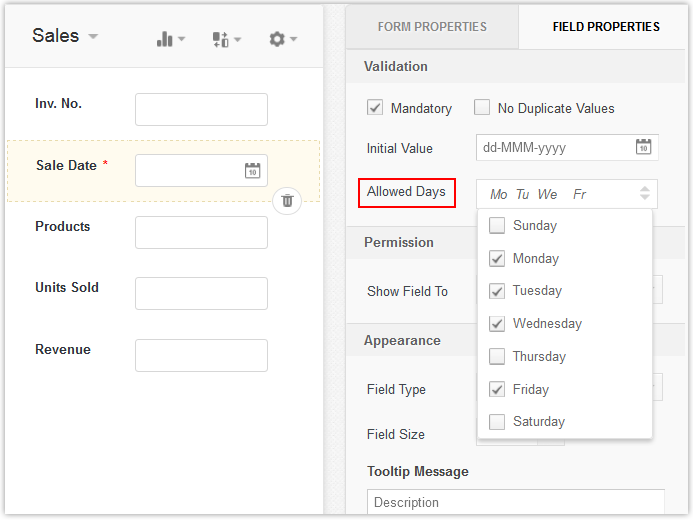
Task: Enable Saturday as an allowed day
Action: (497, 422)
